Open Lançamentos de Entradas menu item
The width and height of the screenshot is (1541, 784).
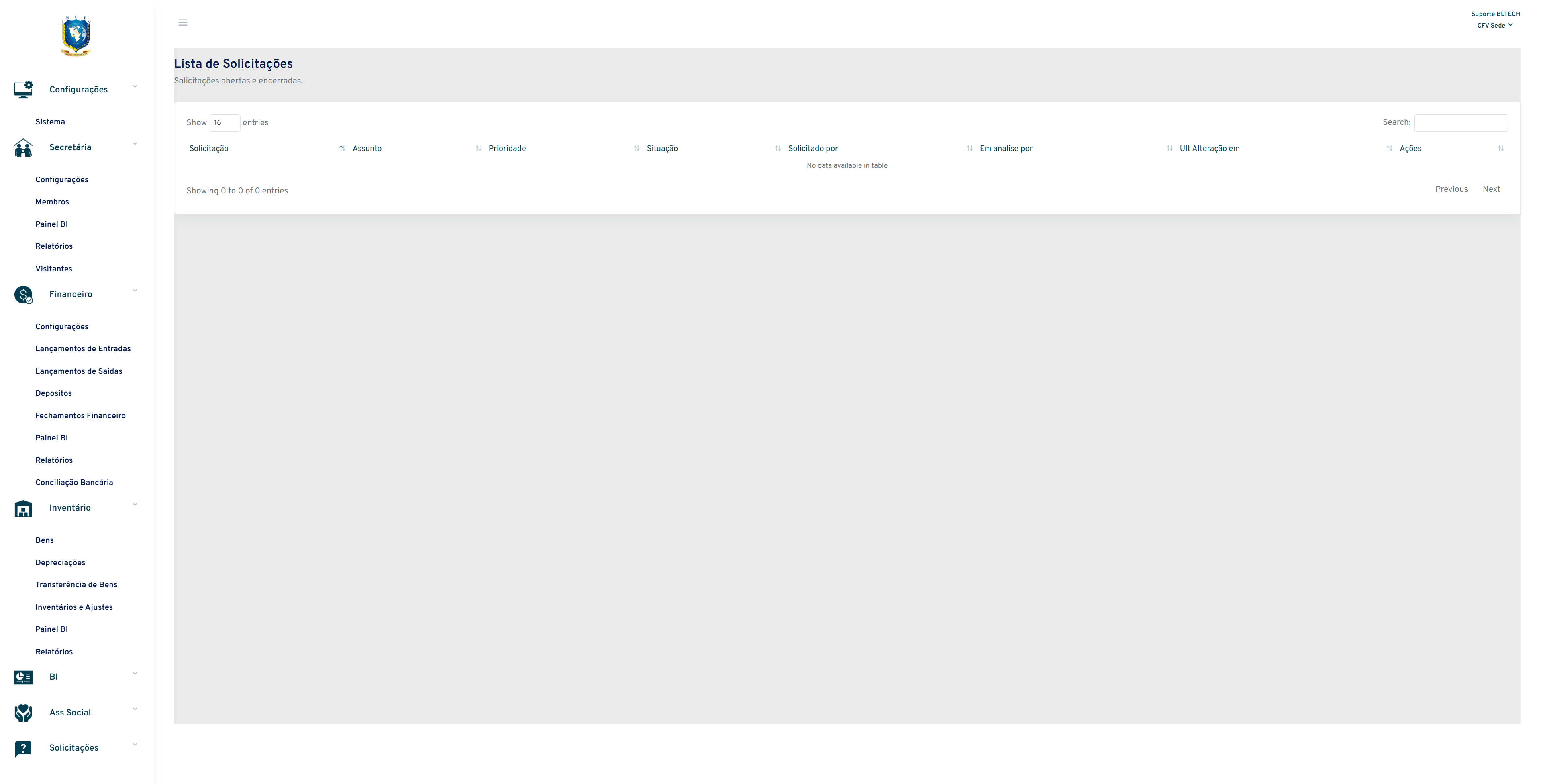tap(83, 348)
